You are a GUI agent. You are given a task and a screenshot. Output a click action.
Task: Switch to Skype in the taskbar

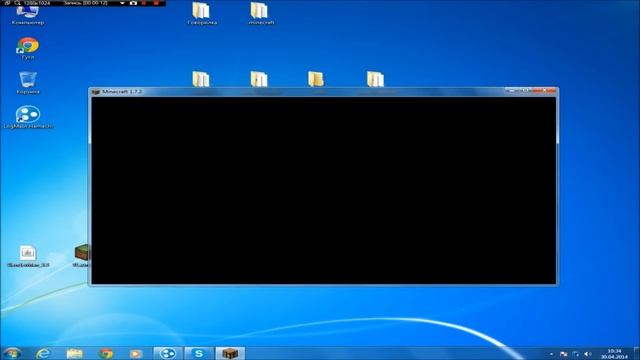tap(199, 353)
